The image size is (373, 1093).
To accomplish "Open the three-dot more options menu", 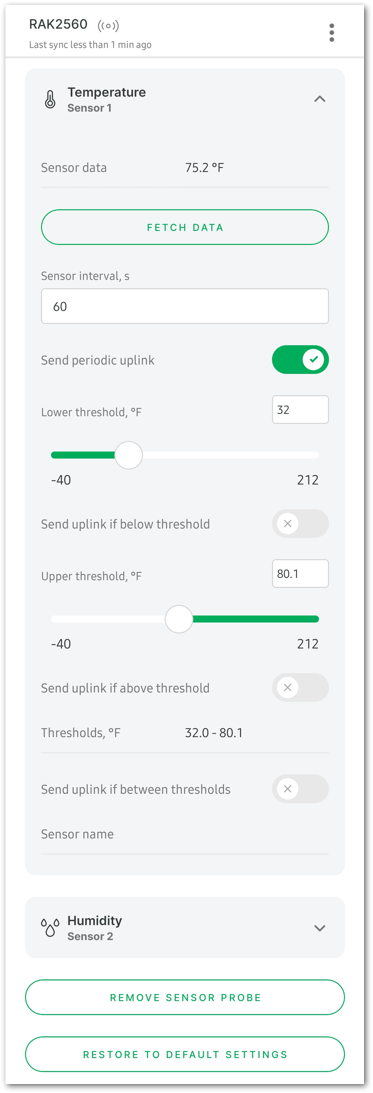I will click(x=332, y=32).
